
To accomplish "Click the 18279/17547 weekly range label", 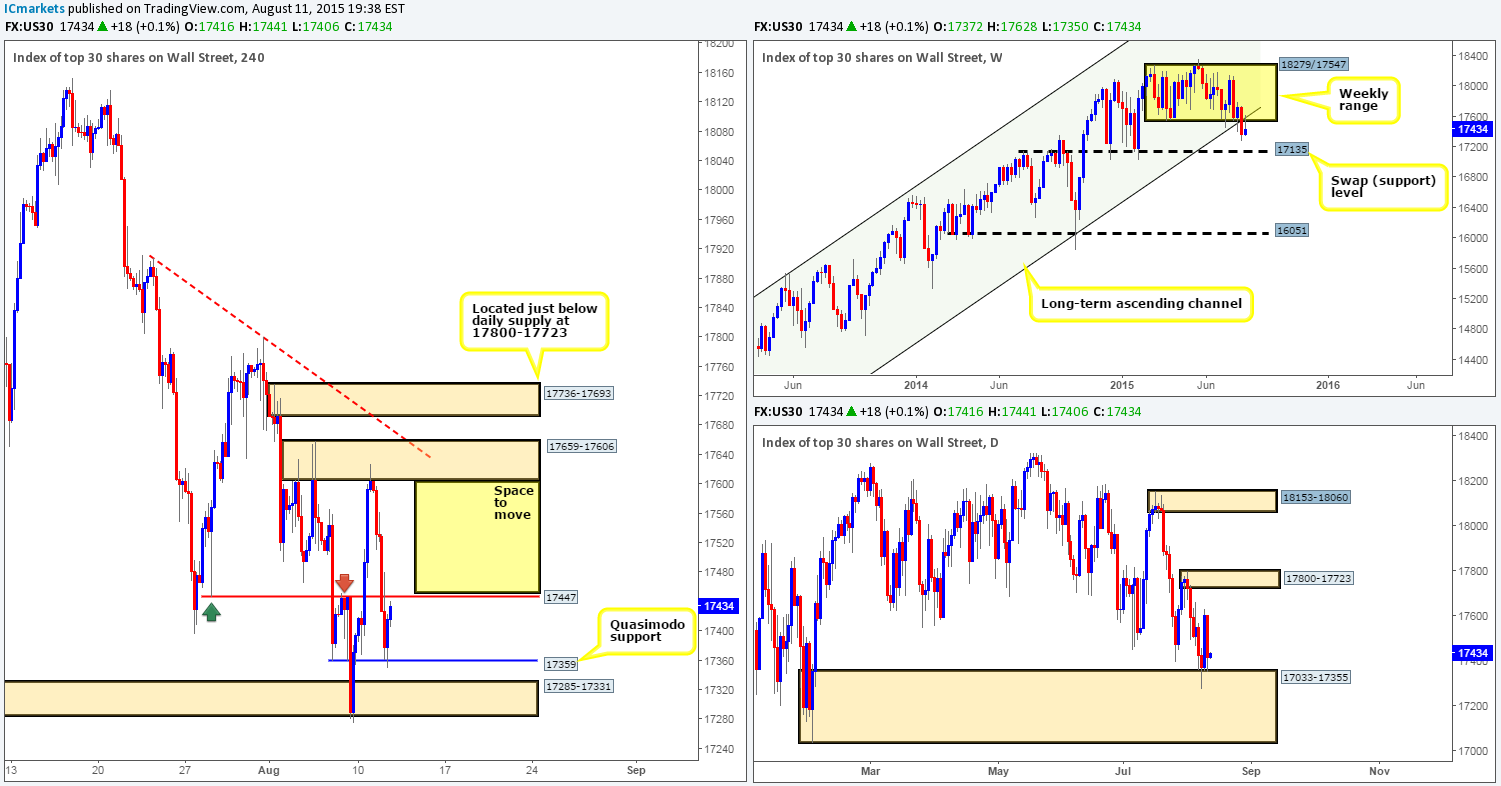I will point(1313,63).
